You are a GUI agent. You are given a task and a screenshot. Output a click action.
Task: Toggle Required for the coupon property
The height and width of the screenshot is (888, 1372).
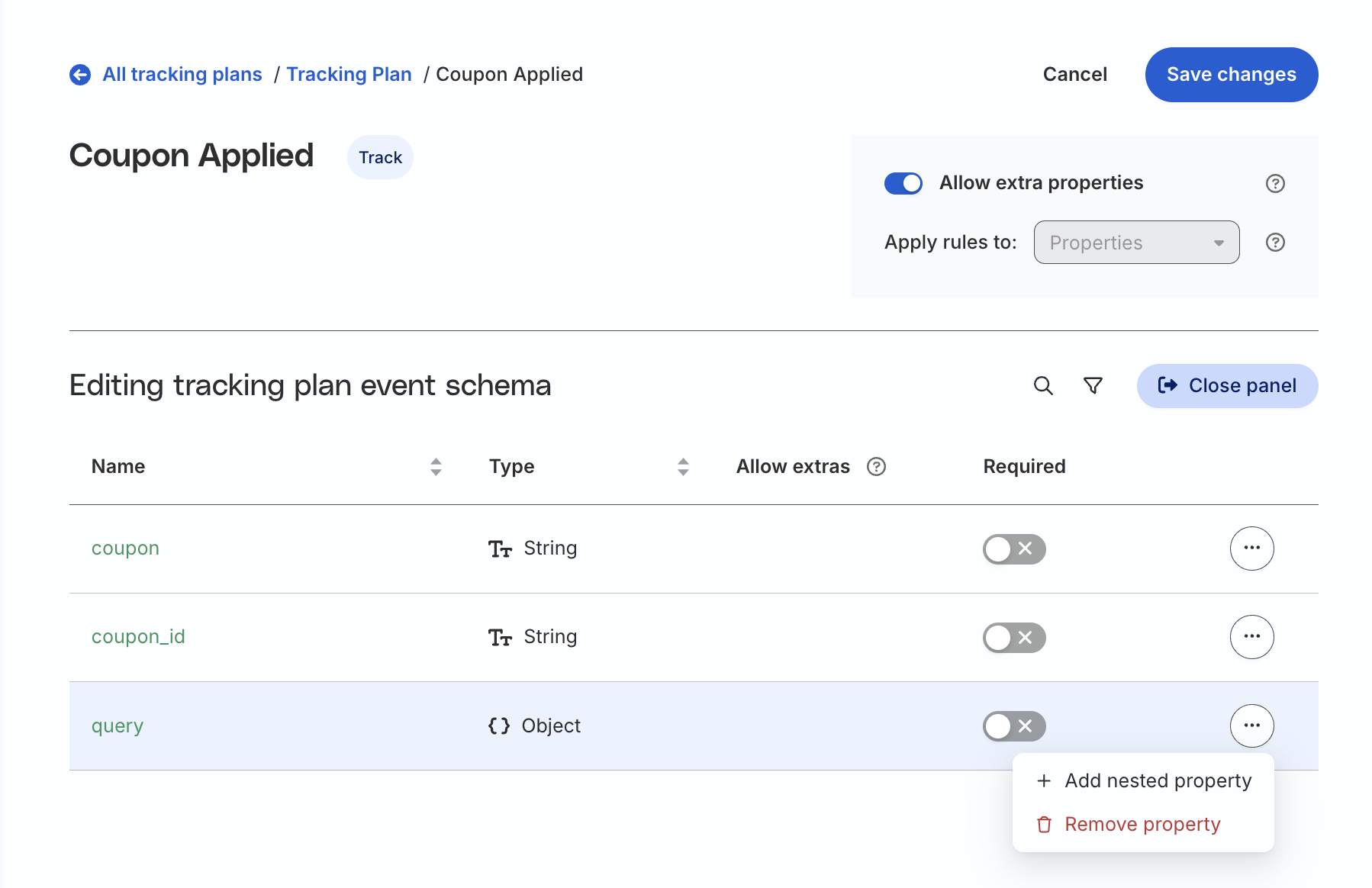point(1013,549)
